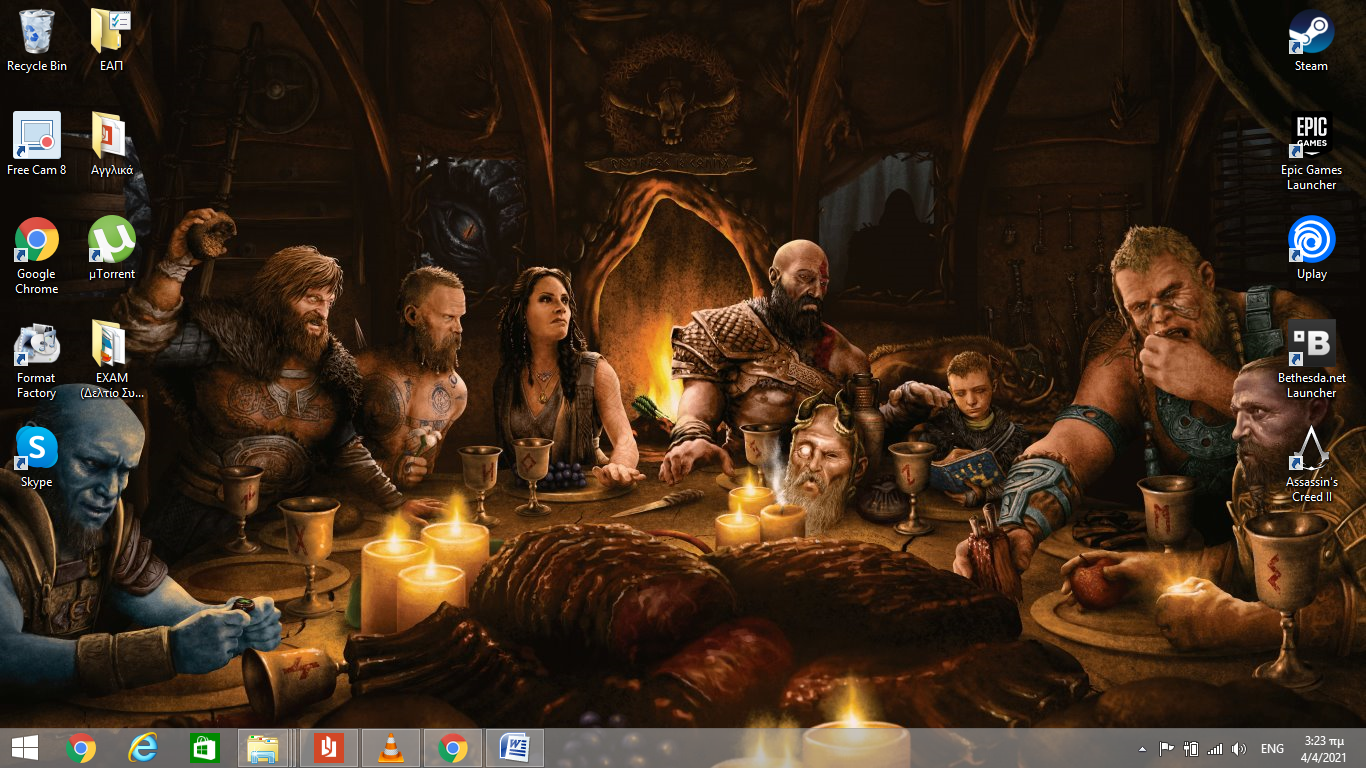The width and height of the screenshot is (1366, 768).
Task: Open the network signal tray icon
Action: [1215, 749]
